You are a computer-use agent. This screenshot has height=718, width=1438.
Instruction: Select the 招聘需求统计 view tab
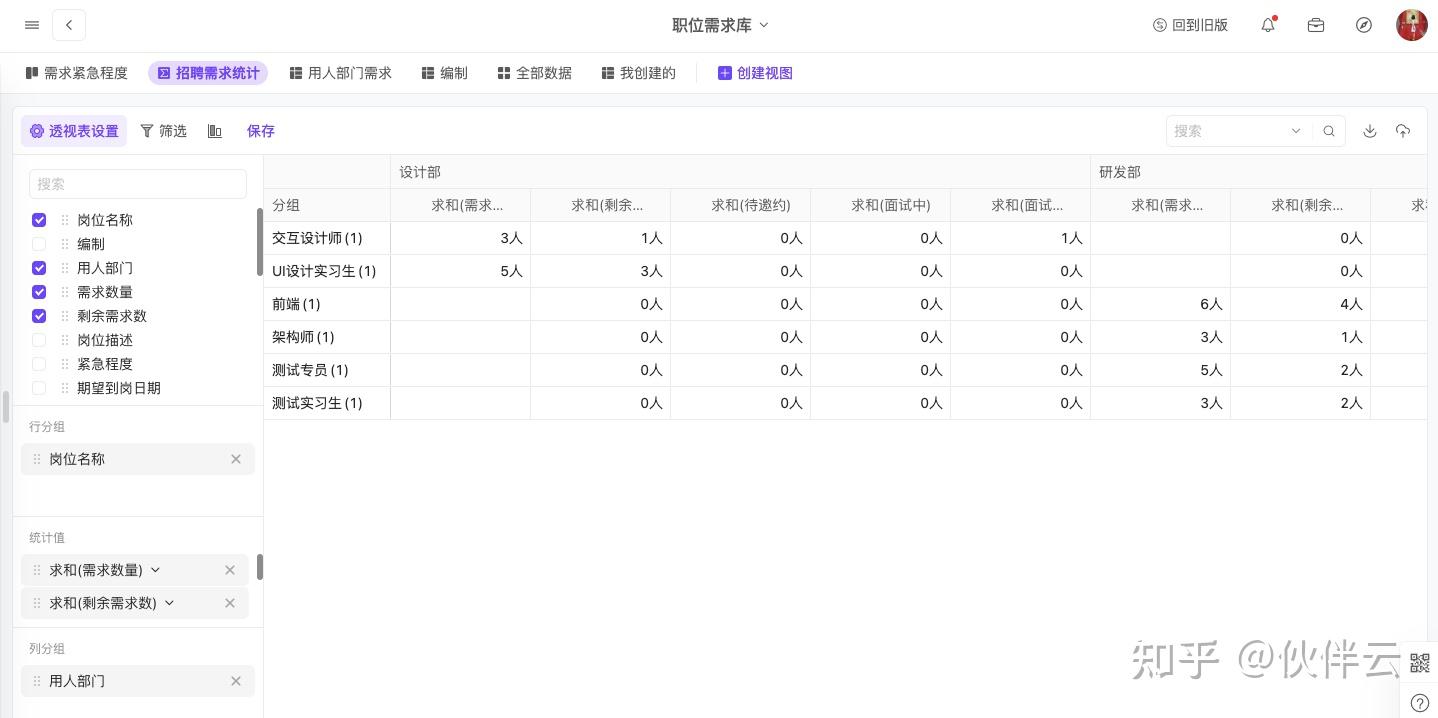[x=209, y=73]
